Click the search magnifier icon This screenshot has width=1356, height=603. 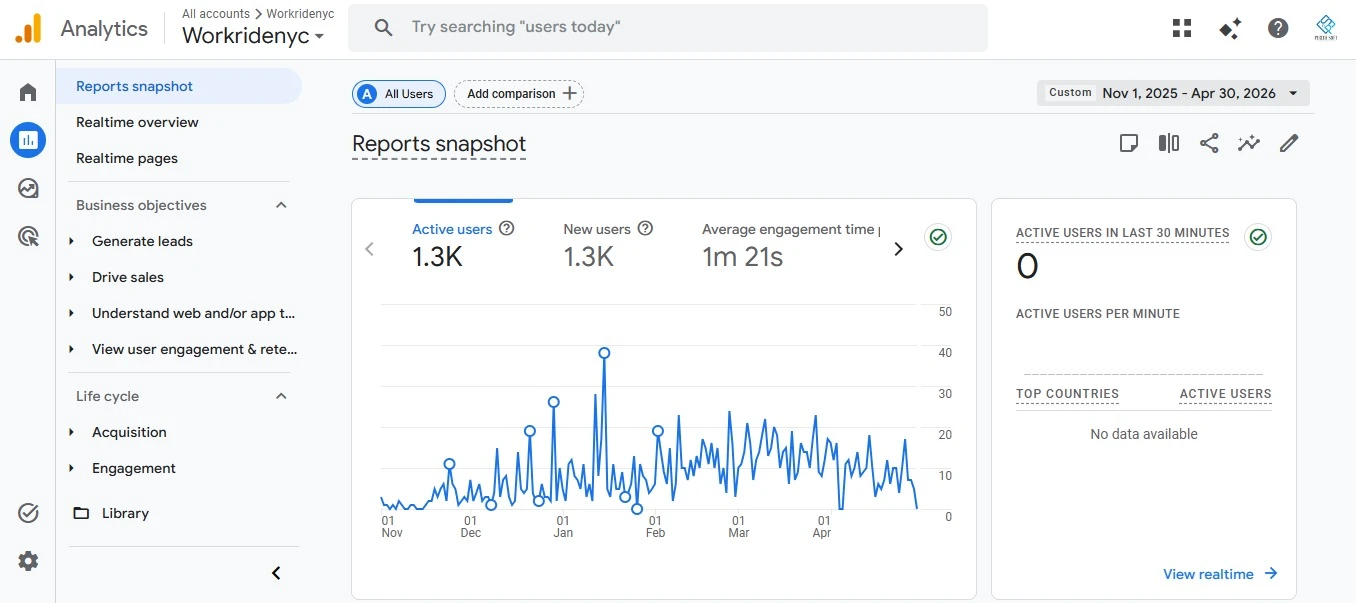click(383, 28)
